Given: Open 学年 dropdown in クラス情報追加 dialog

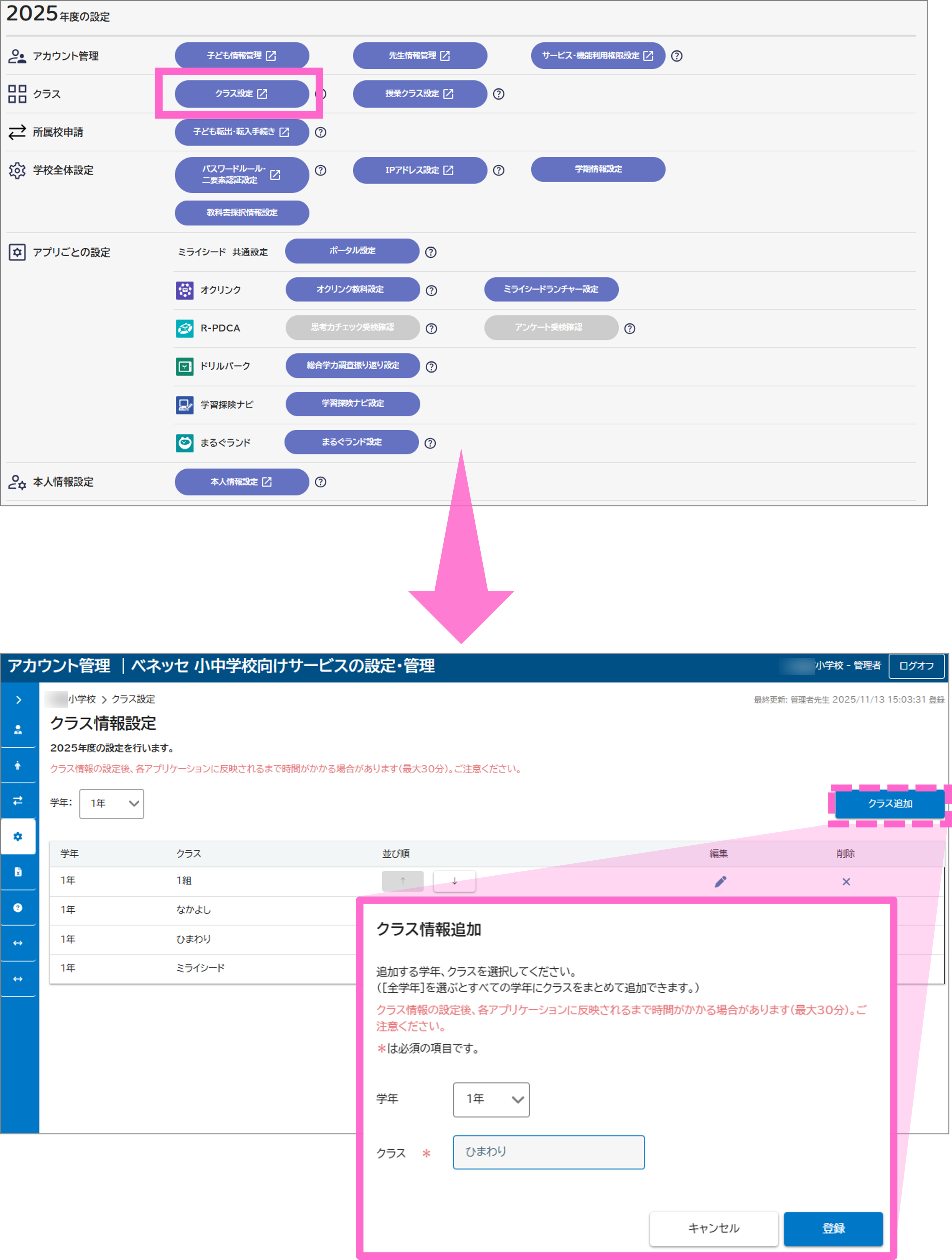Looking at the screenshot, I should click(491, 1099).
